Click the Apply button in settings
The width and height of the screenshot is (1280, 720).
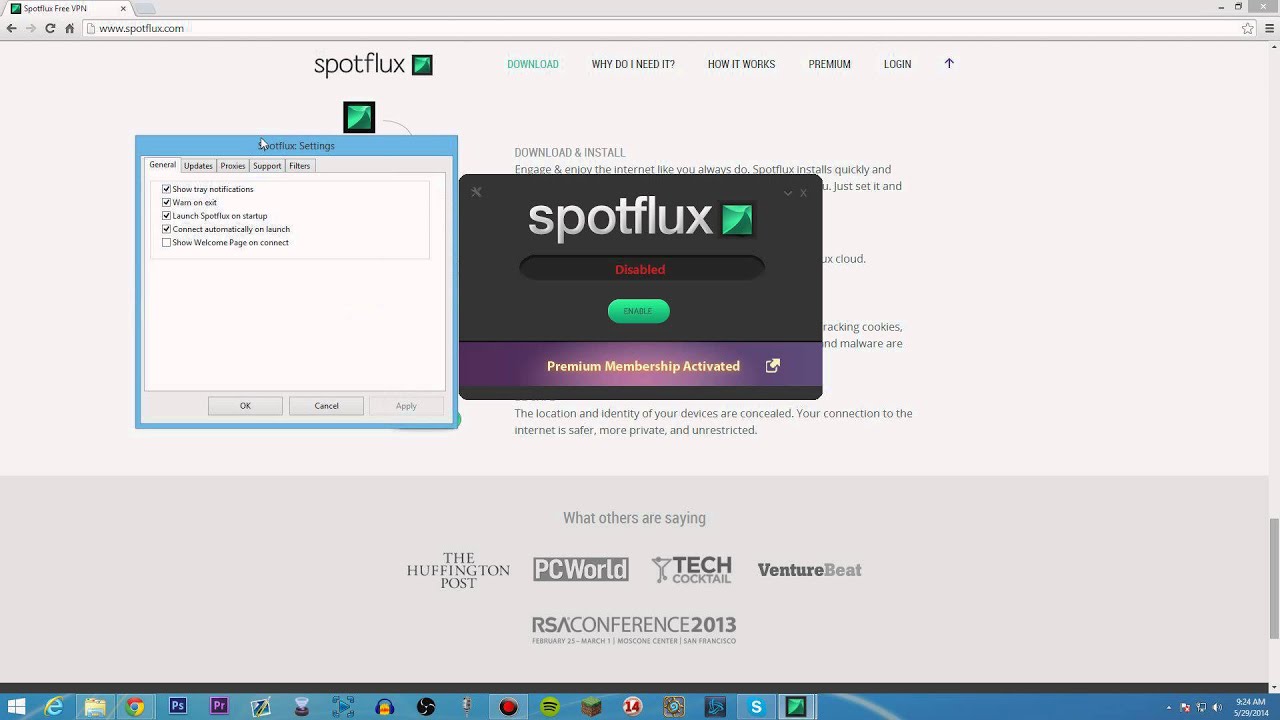point(406,406)
